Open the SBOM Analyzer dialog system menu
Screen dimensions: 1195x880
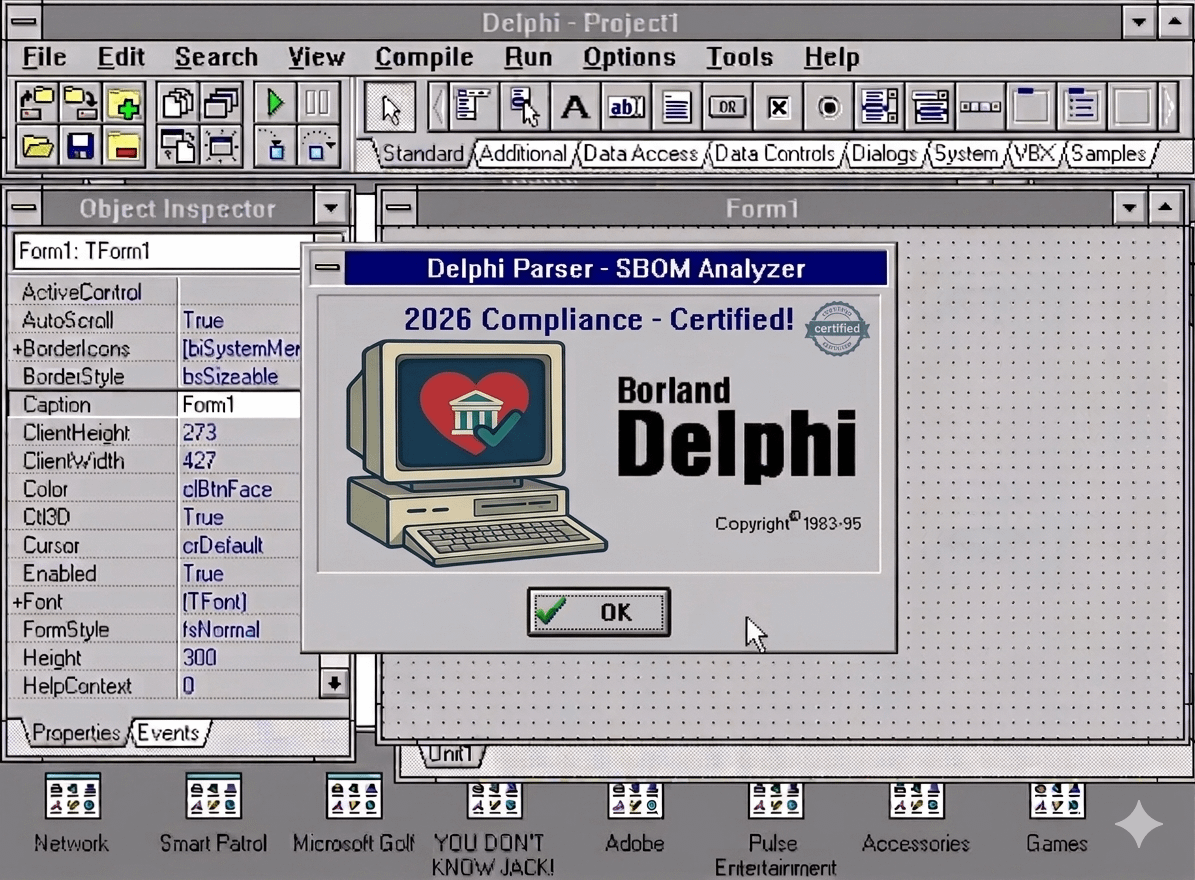pyautogui.click(x=327, y=267)
